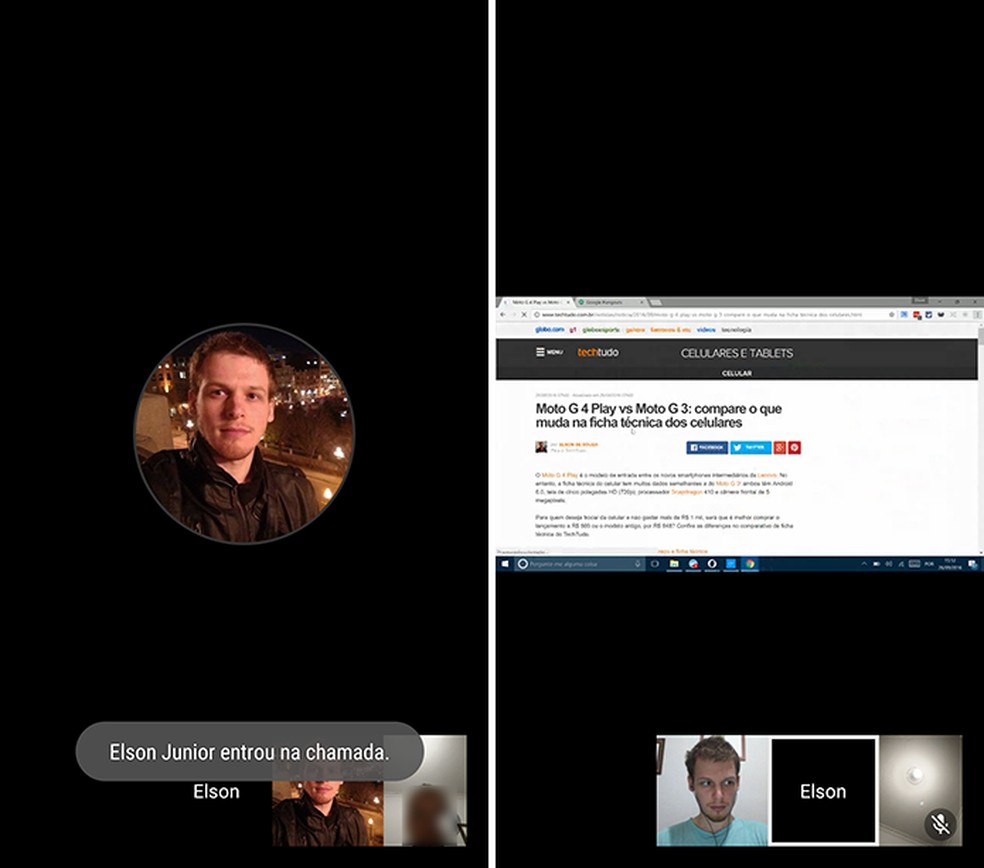This screenshot has height=868, width=984.
Task: Reload the page in Chrome
Action: [526, 314]
